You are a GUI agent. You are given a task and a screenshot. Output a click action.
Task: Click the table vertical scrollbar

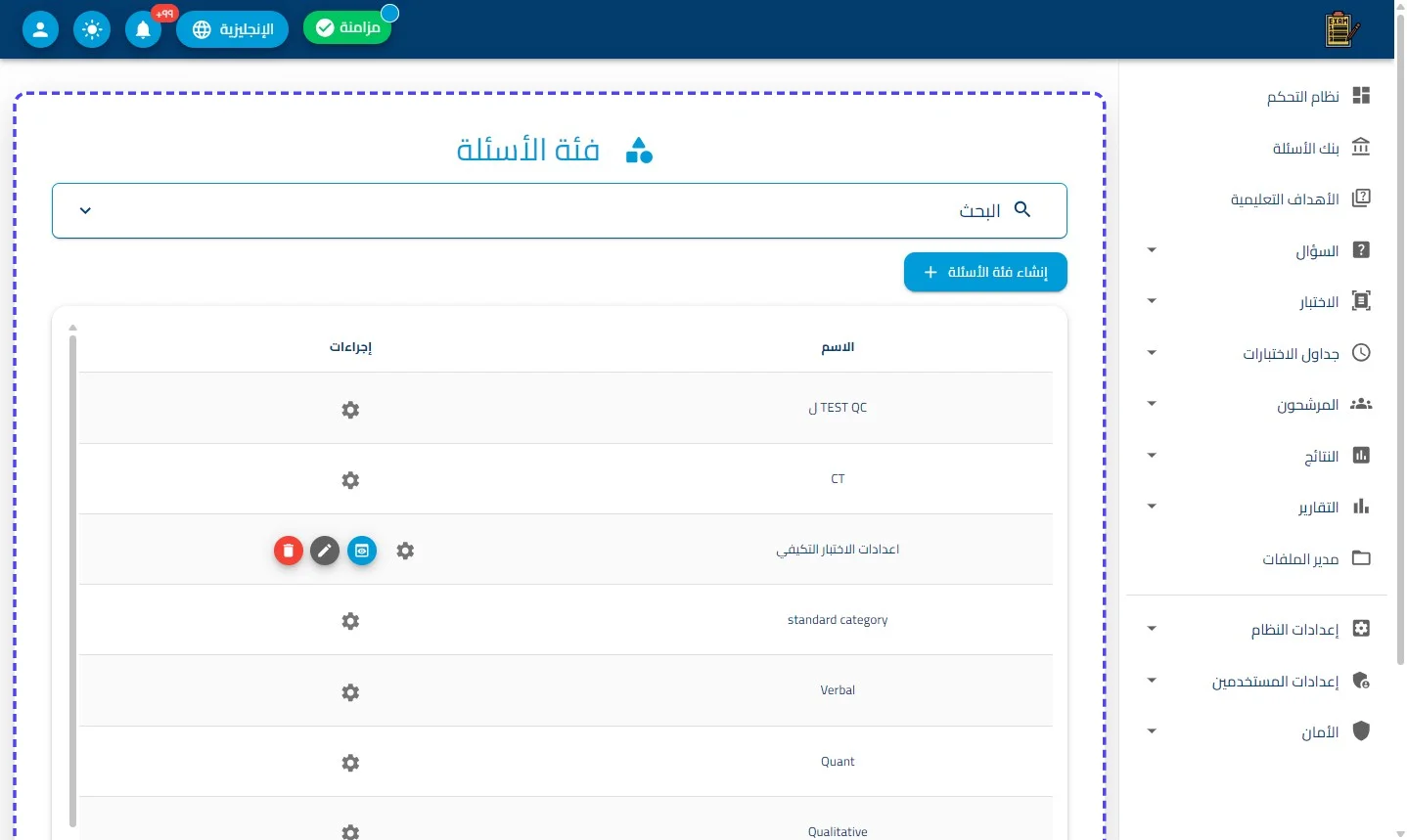[72, 581]
